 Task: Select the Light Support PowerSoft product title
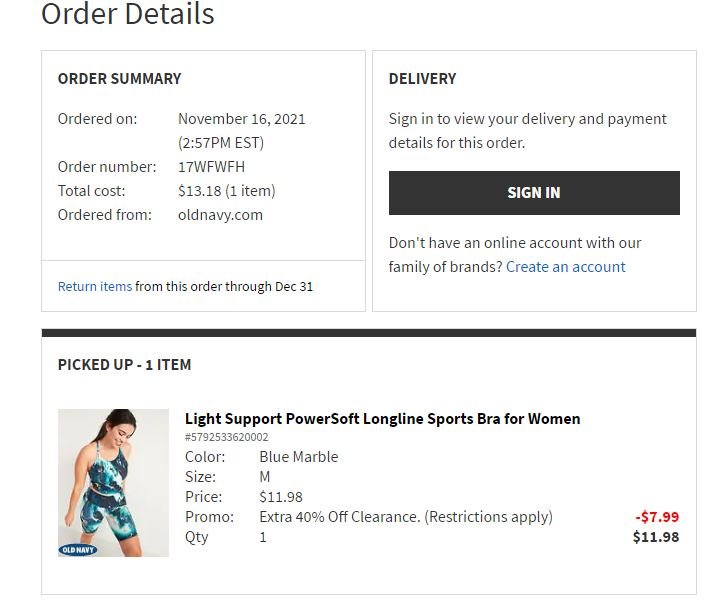(382, 419)
